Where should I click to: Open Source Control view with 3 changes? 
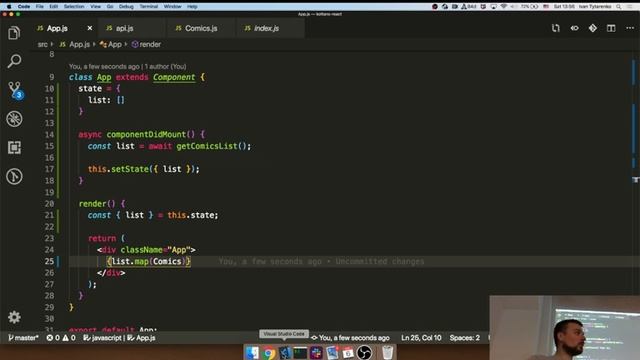pos(15,90)
